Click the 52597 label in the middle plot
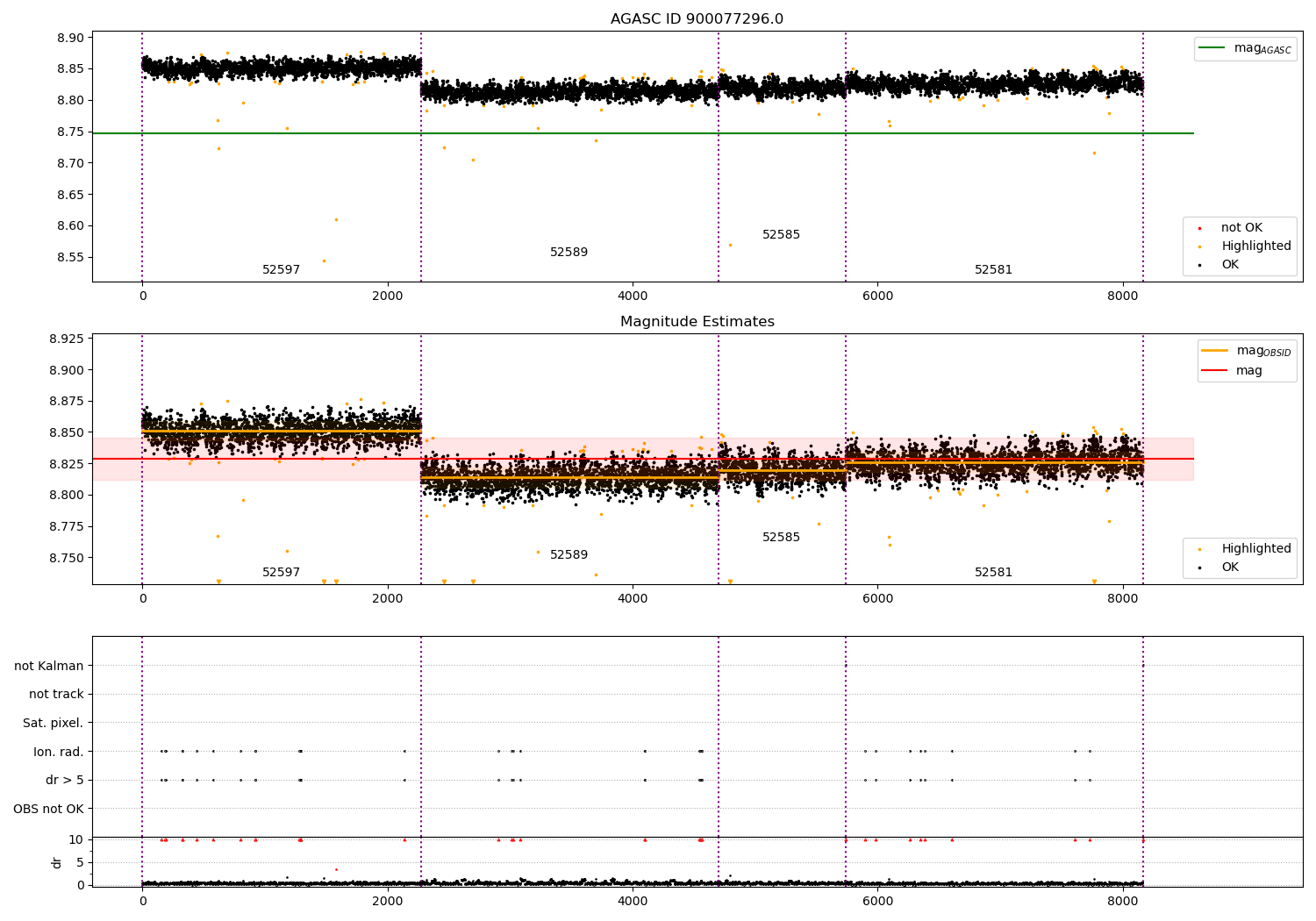Image resolution: width=1316 pixels, height=921 pixels. pos(281,573)
